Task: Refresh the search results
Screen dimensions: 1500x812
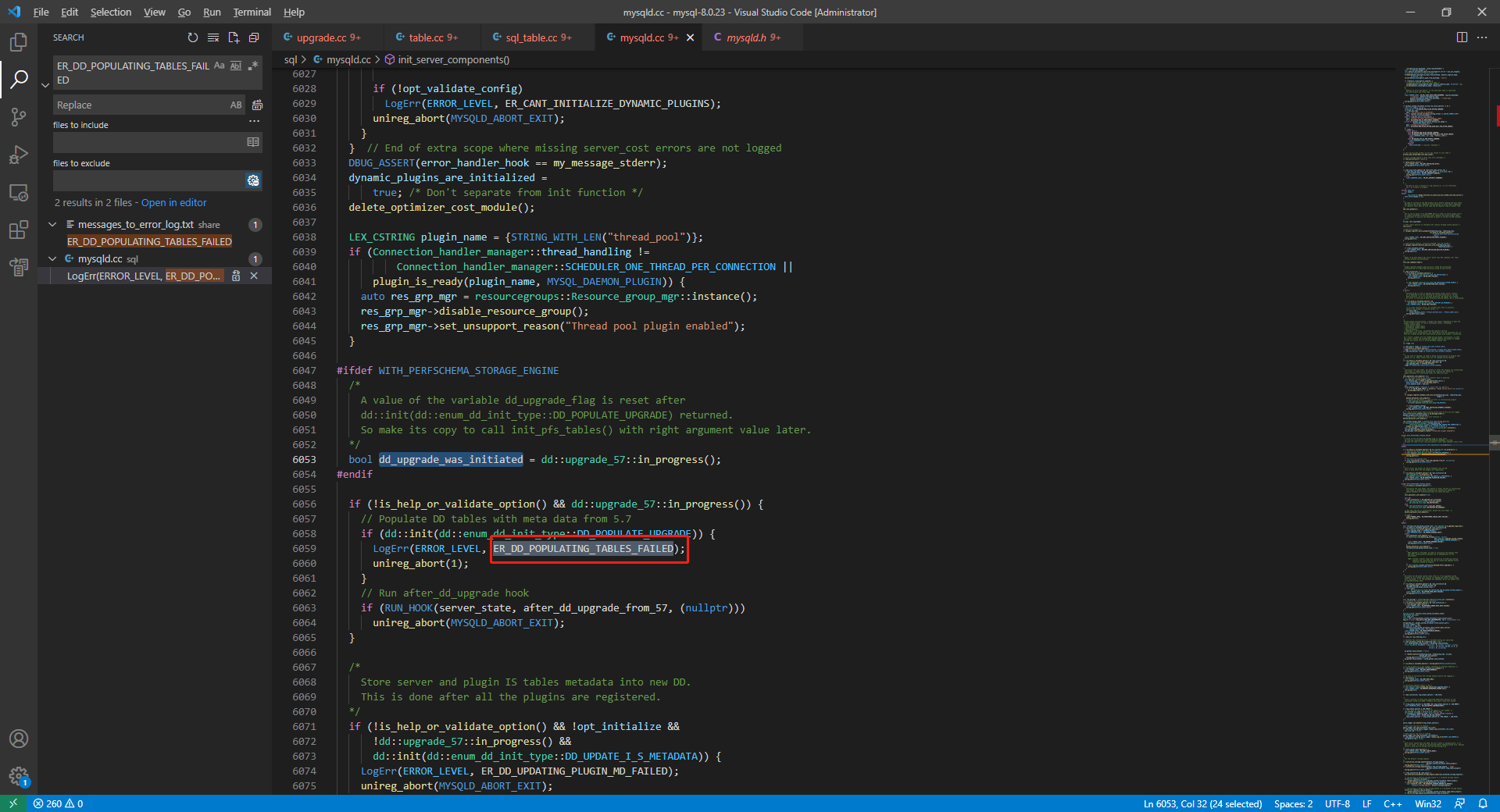Action: click(x=193, y=37)
